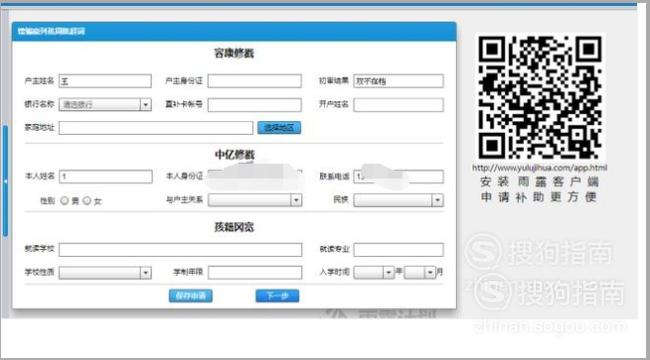Click the 保存申请 button
This screenshot has width=650, height=360.
(191, 296)
